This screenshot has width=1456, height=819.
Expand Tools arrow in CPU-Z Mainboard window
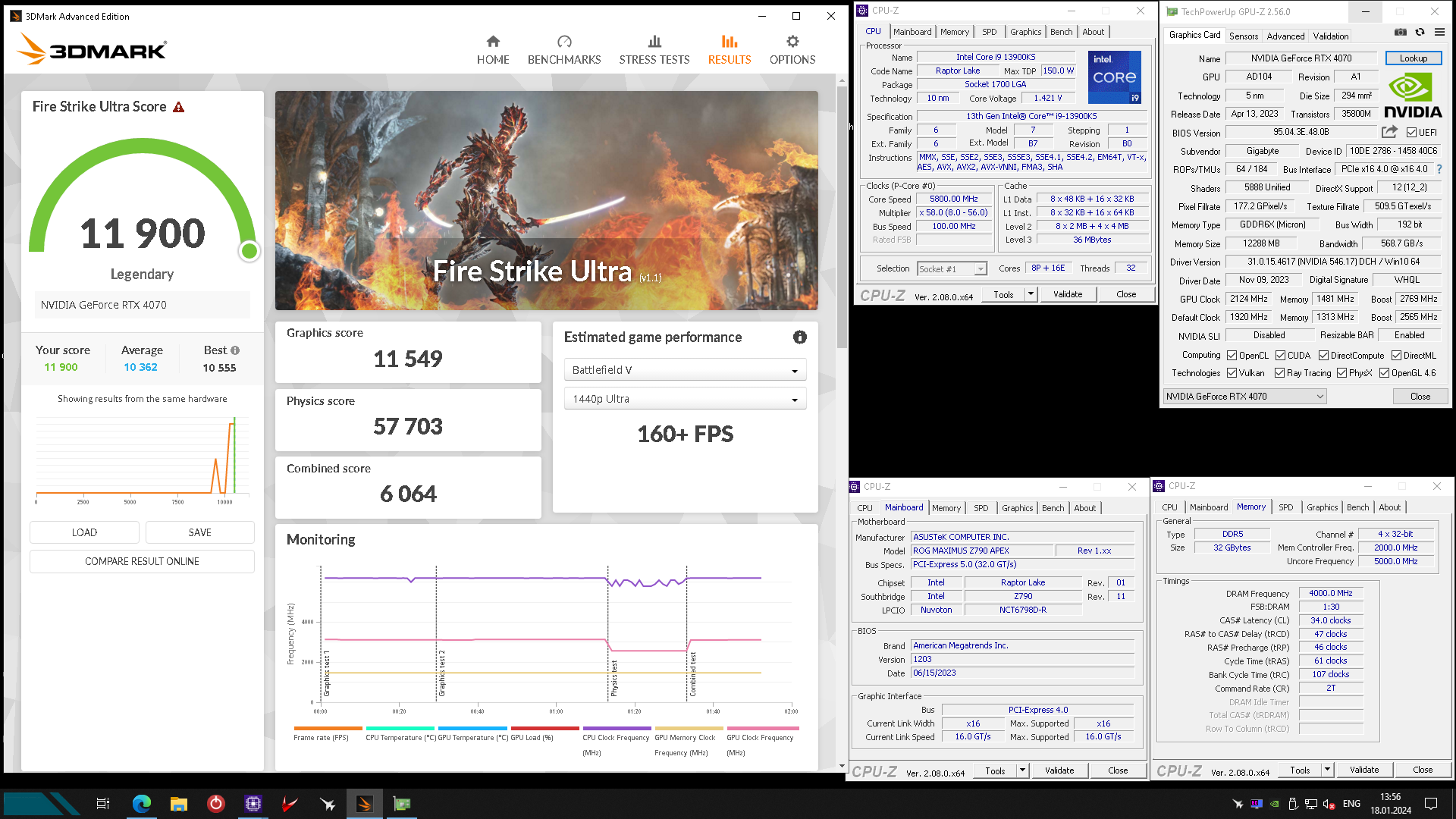point(1022,771)
